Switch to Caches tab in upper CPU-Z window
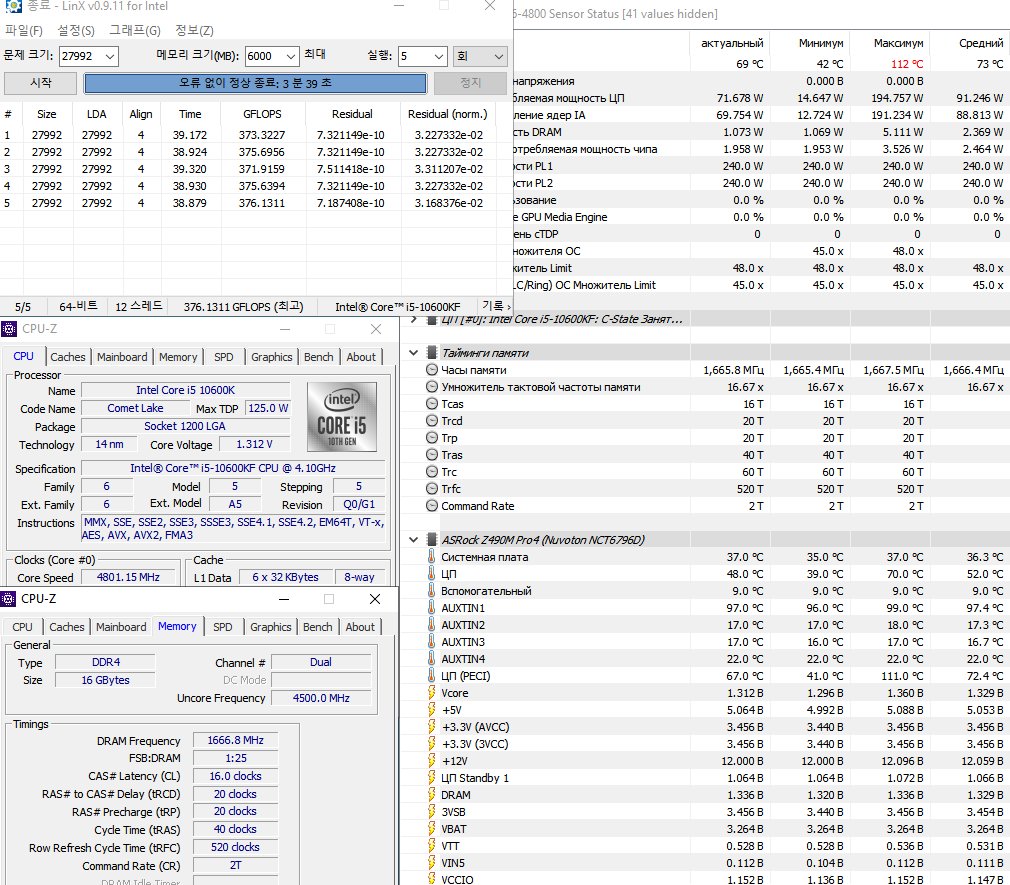 point(68,357)
